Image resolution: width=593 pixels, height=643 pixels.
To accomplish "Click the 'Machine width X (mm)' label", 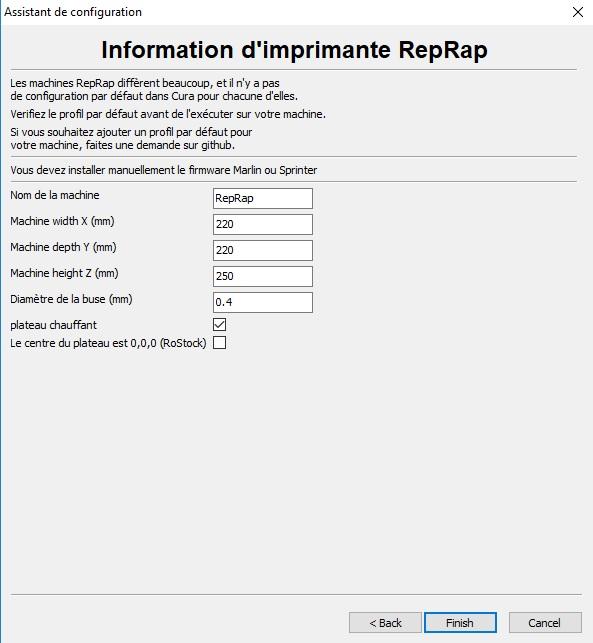I will coord(62,221).
